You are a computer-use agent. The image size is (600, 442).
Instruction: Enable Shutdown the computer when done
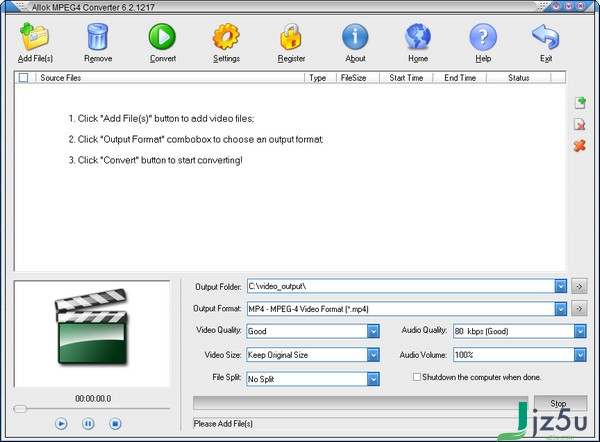(417, 377)
